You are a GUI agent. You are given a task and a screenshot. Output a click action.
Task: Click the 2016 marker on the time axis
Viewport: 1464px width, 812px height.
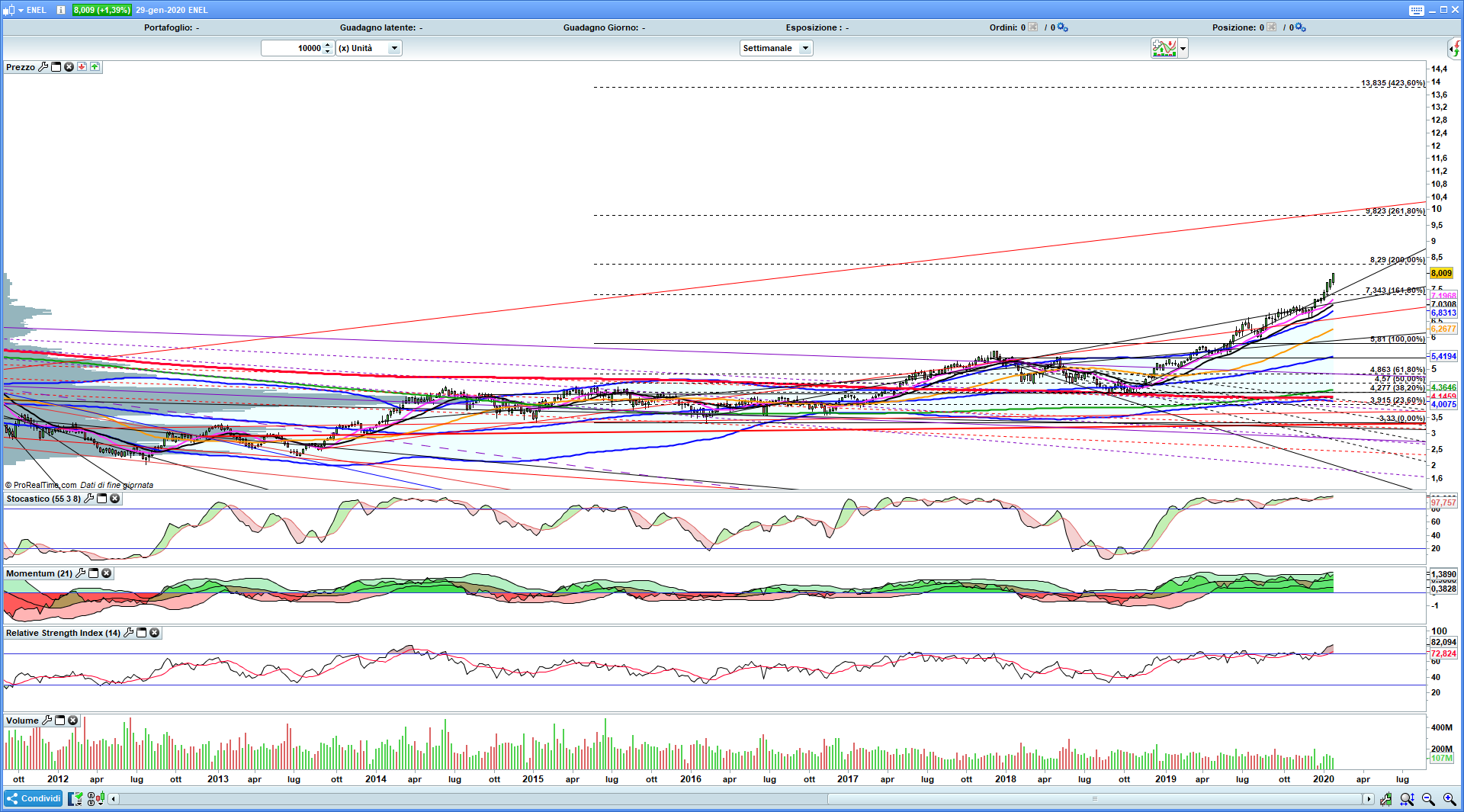tap(690, 779)
